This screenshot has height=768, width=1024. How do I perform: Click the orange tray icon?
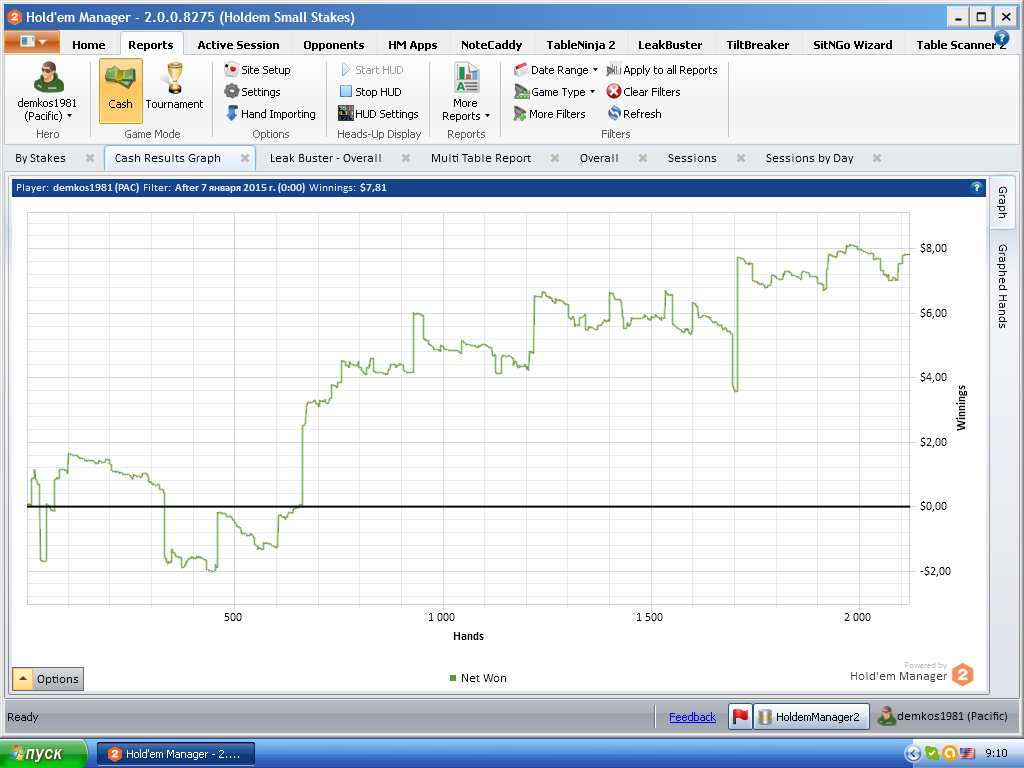click(x=950, y=754)
